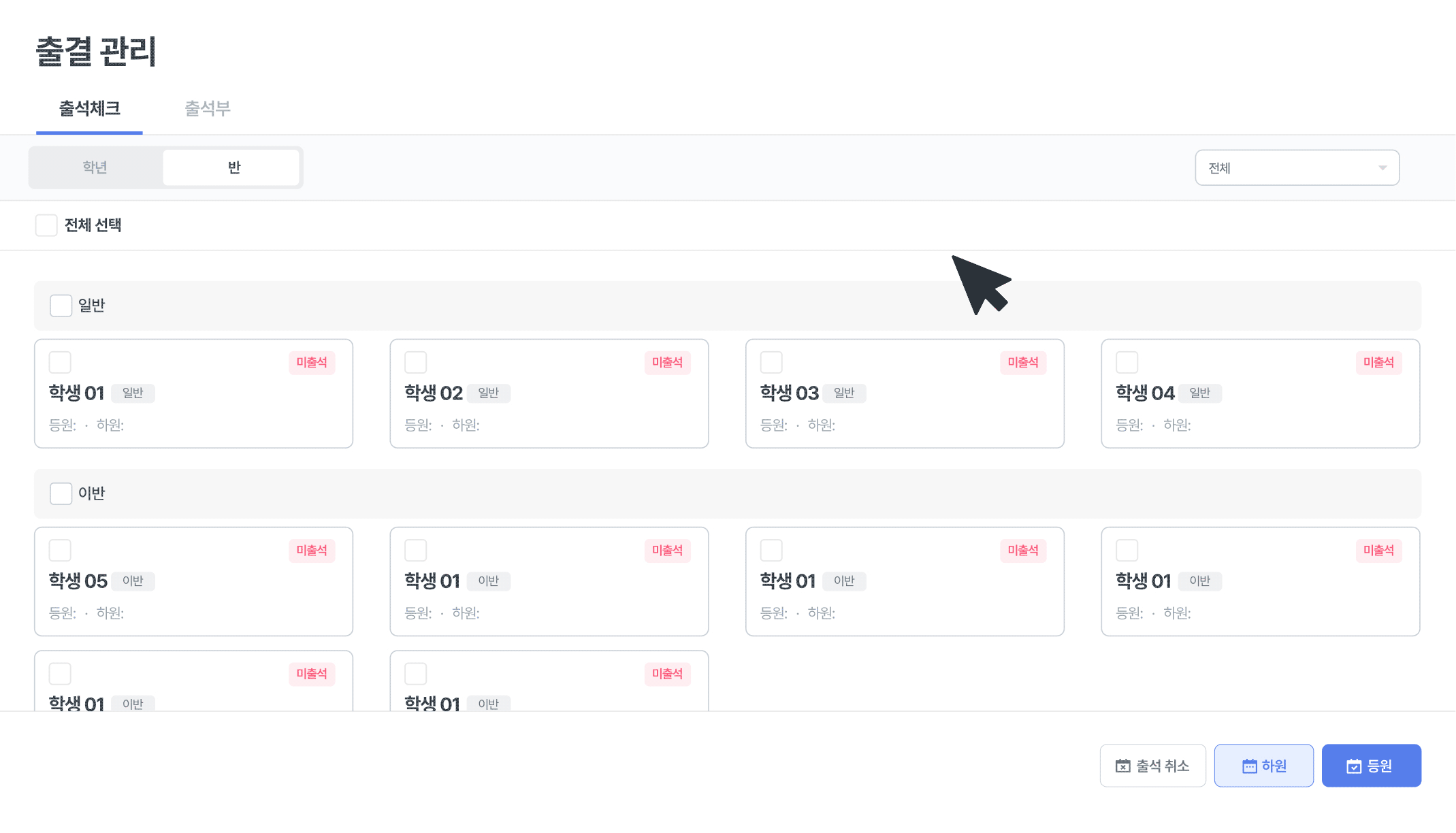
Task: Click the calendar icon on 하원 button
Action: 1250,766
